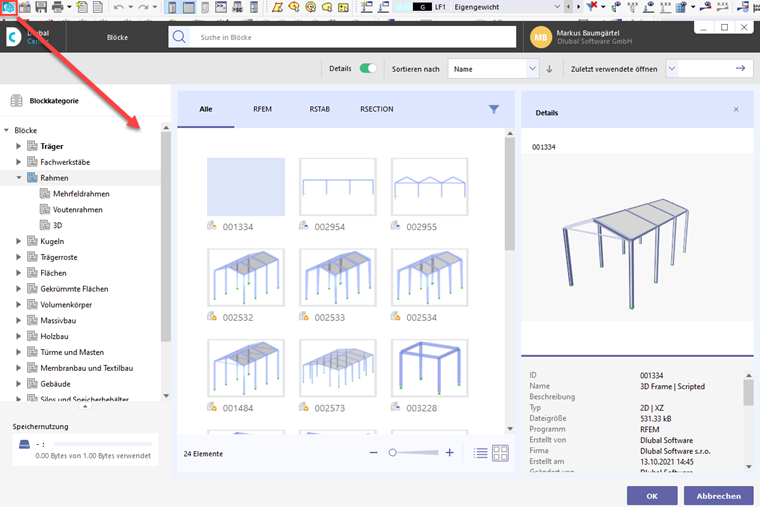
Task: Click the table visibility icon with eye
Action: pyautogui.click(x=682, y=7)
